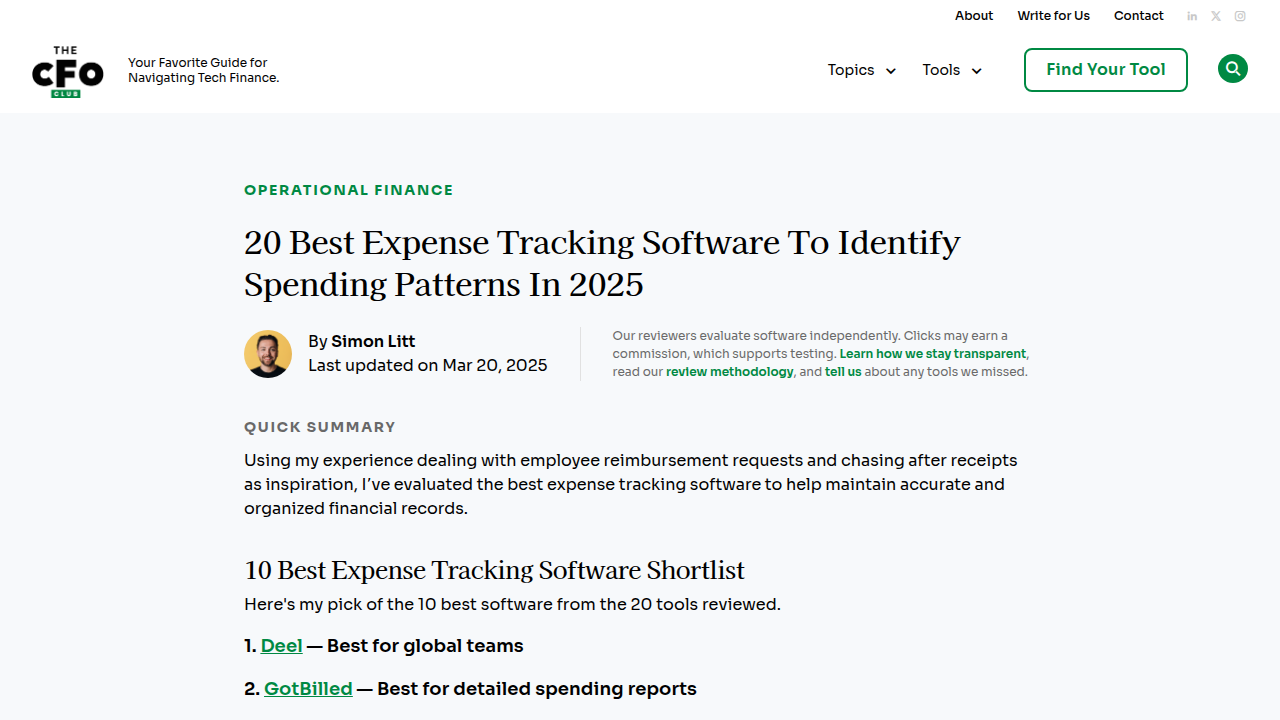Image resolution: width=1280 pixels, height=720 pixels.
Task: Open author Simon Litt's profile
Action: tap(373, 341)
